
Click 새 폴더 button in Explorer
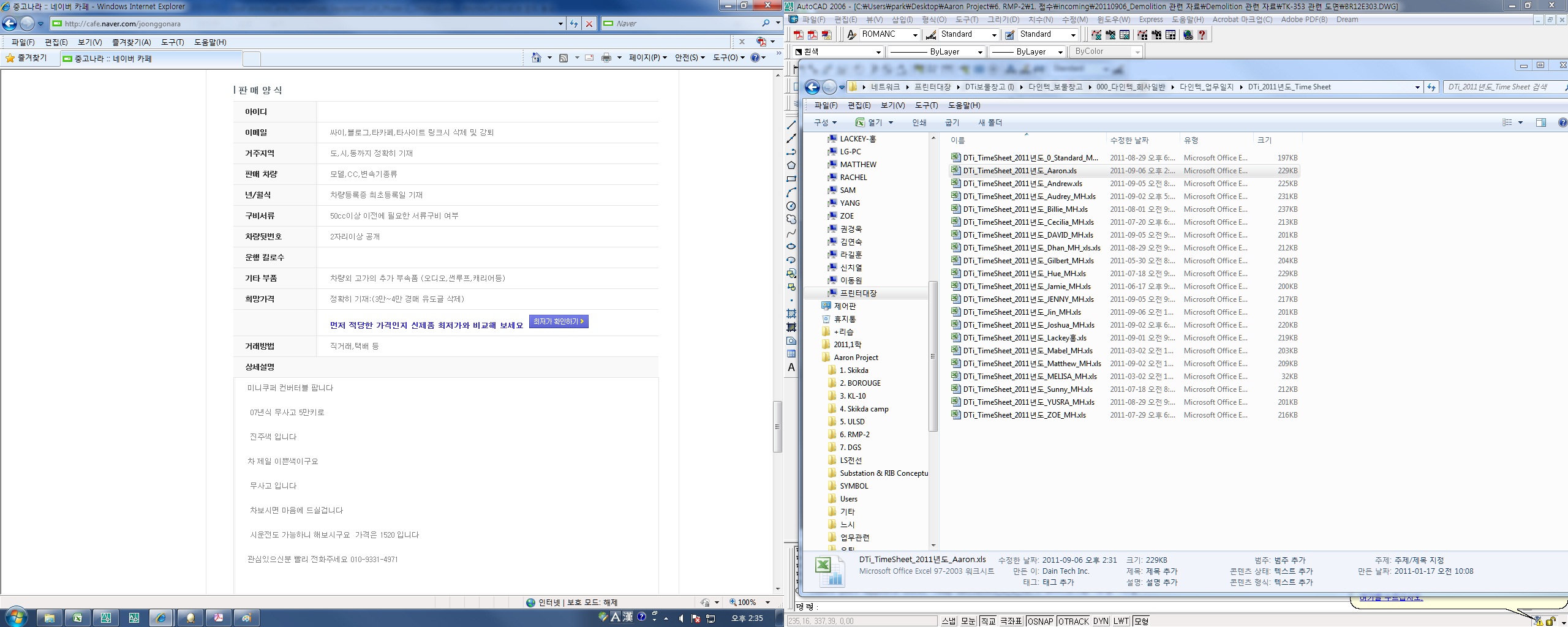[x=990, y=122]
